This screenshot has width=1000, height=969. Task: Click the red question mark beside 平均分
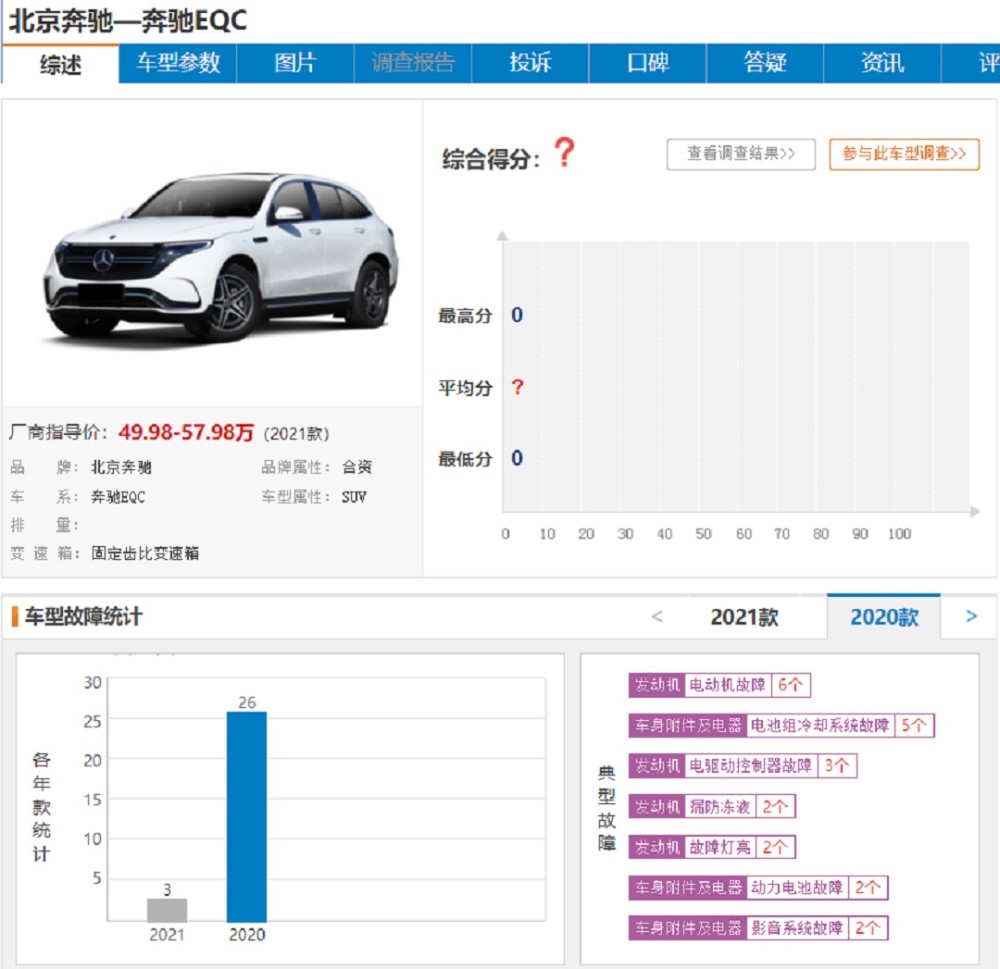click(x=517, y=387)
